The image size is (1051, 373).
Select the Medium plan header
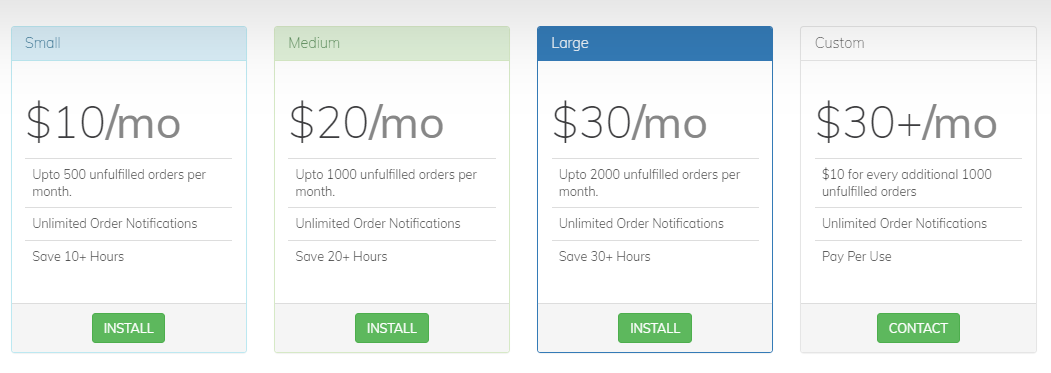point(392,44)
